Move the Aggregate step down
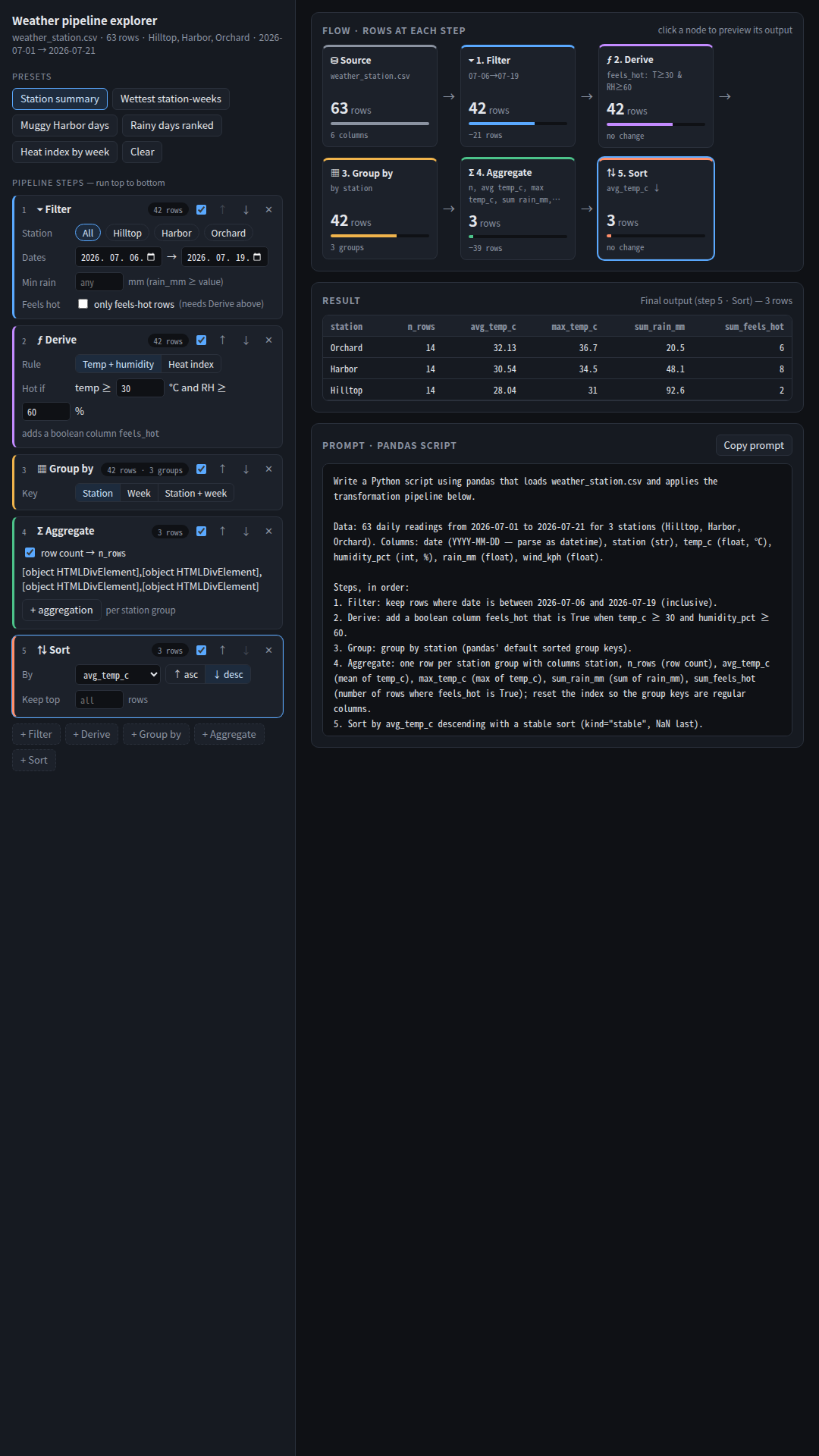This screenshot has width=819, height=1456. 246,532
